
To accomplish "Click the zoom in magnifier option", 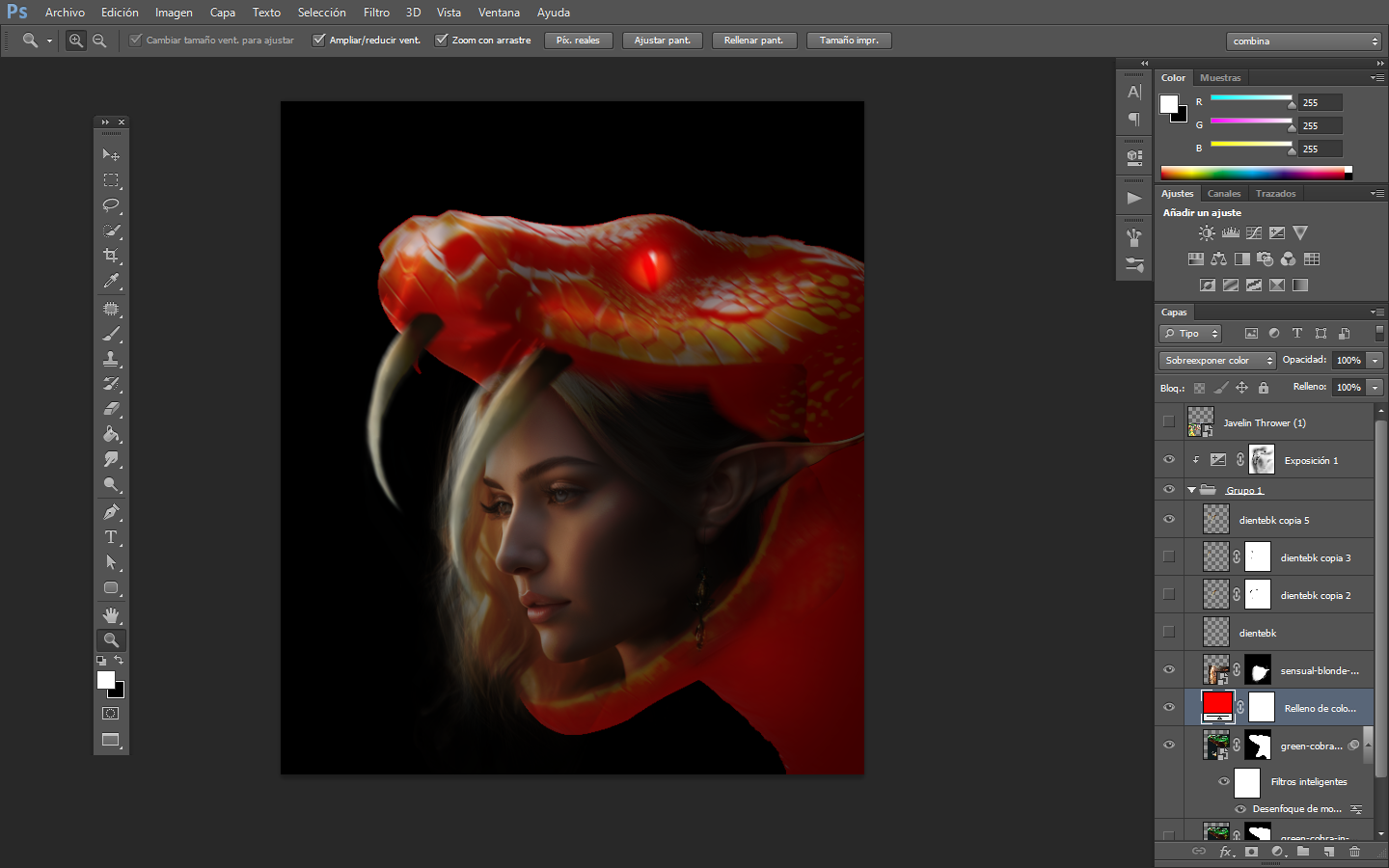I will tap(75, 41).
